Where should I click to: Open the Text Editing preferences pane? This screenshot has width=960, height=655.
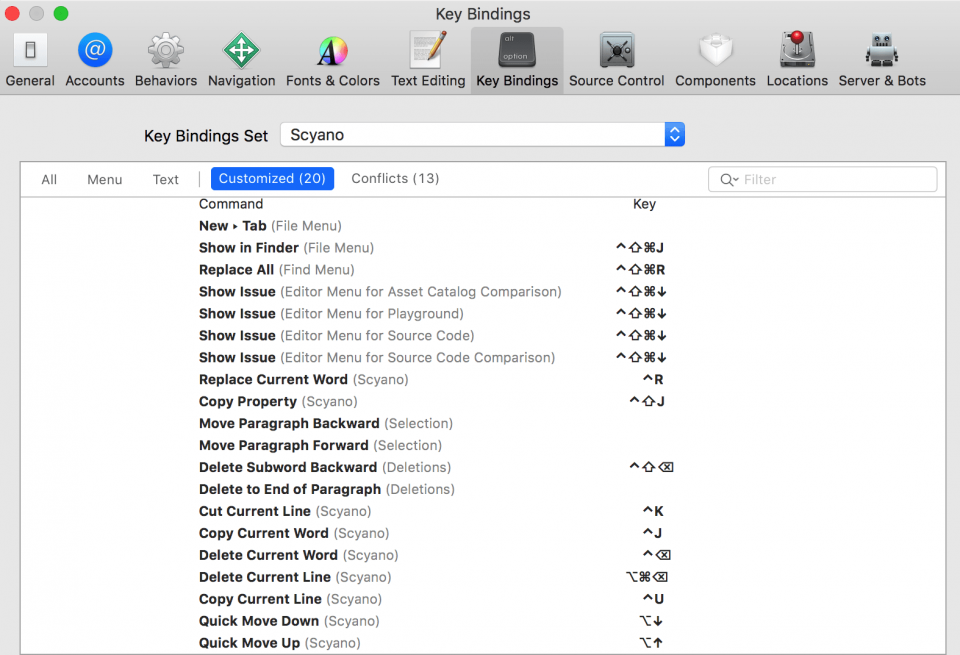428,58
